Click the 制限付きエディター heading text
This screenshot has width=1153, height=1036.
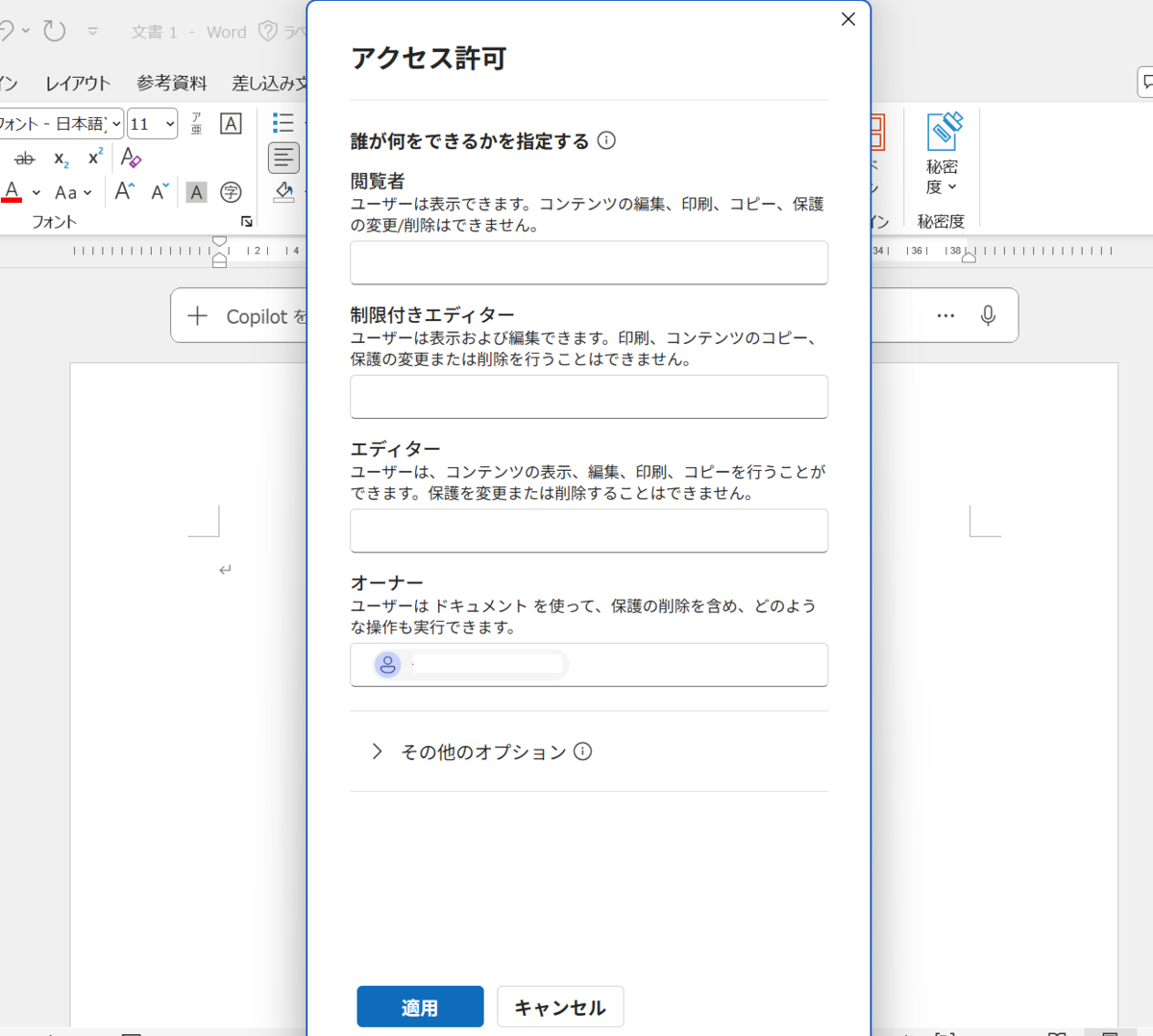pyautogui.click(x=432, y=315)
